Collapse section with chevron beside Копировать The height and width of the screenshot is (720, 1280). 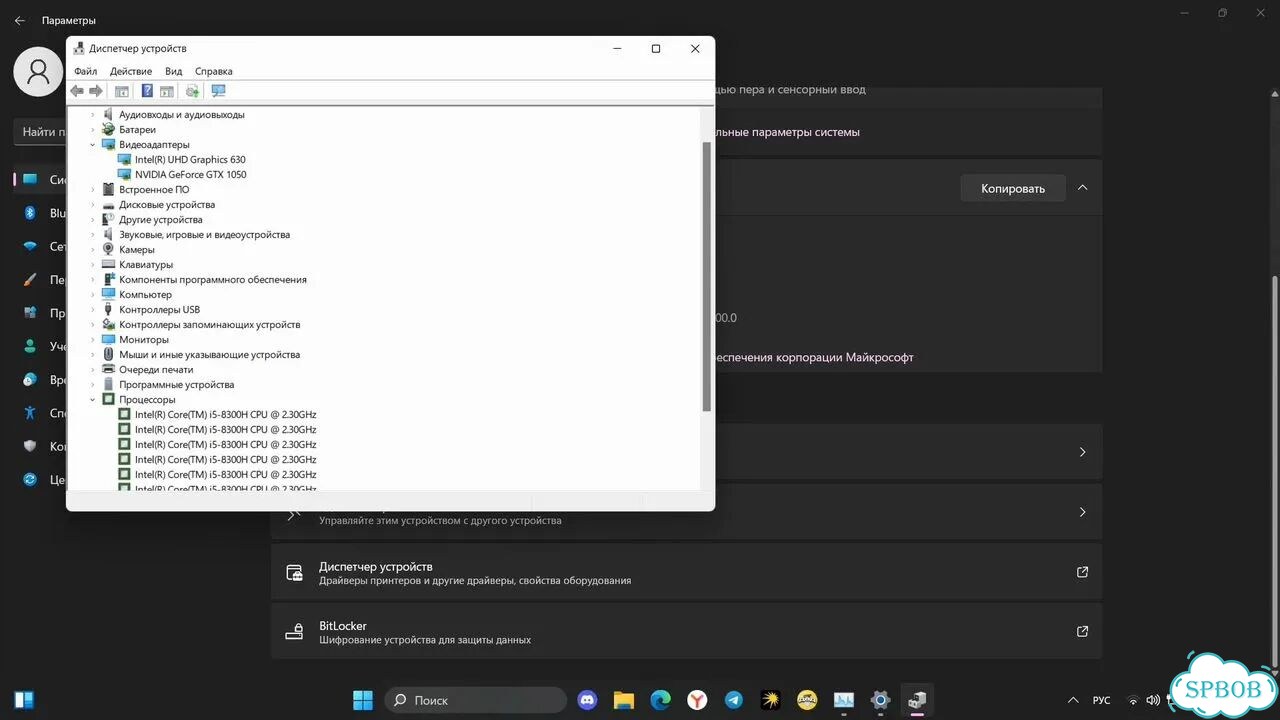(1083, 188)
